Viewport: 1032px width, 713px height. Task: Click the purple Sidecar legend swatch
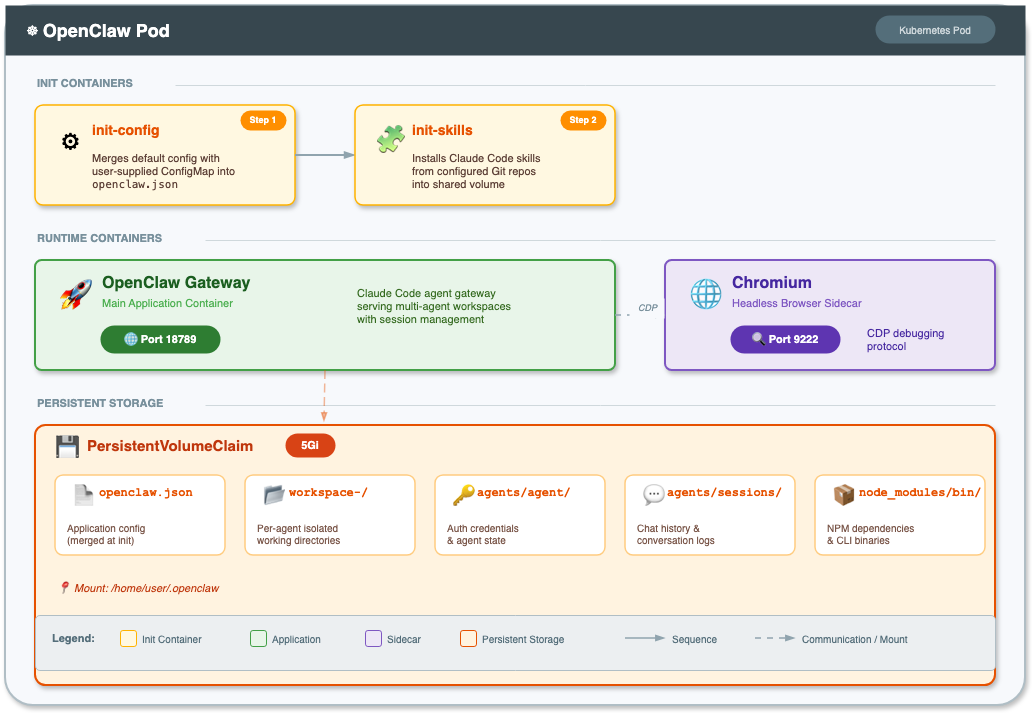373,638
